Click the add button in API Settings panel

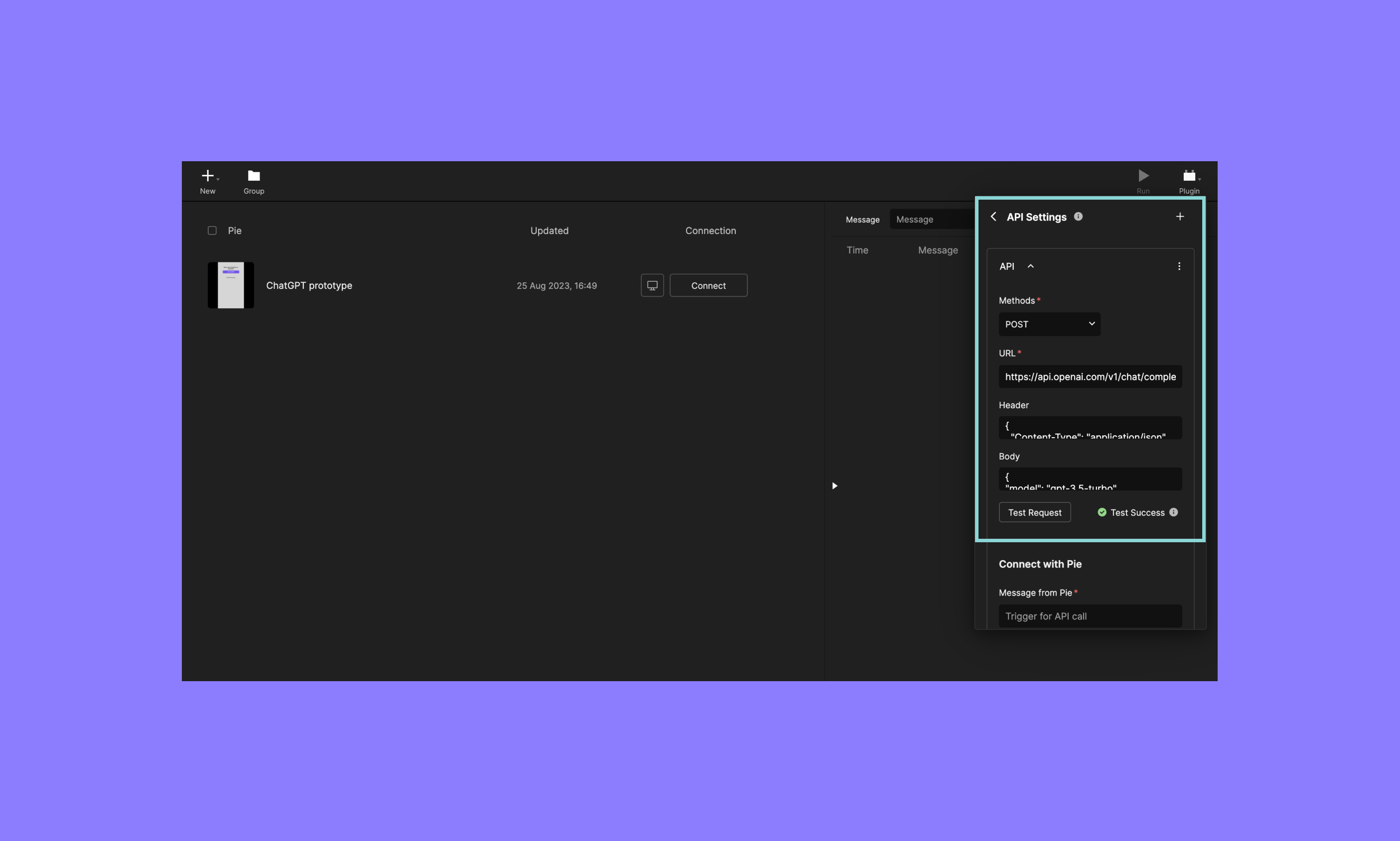[x=1179, y=216]
